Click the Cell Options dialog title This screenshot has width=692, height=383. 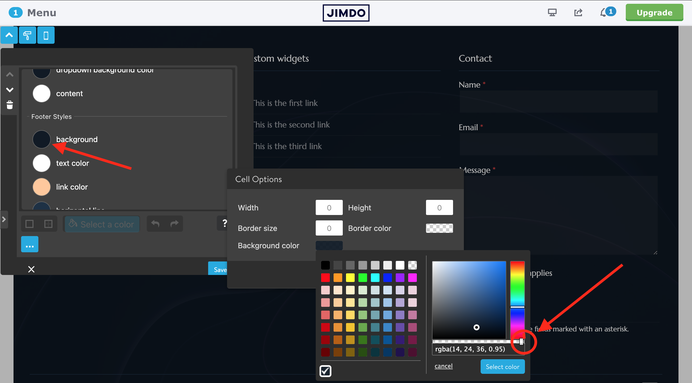tap(258, 179)
